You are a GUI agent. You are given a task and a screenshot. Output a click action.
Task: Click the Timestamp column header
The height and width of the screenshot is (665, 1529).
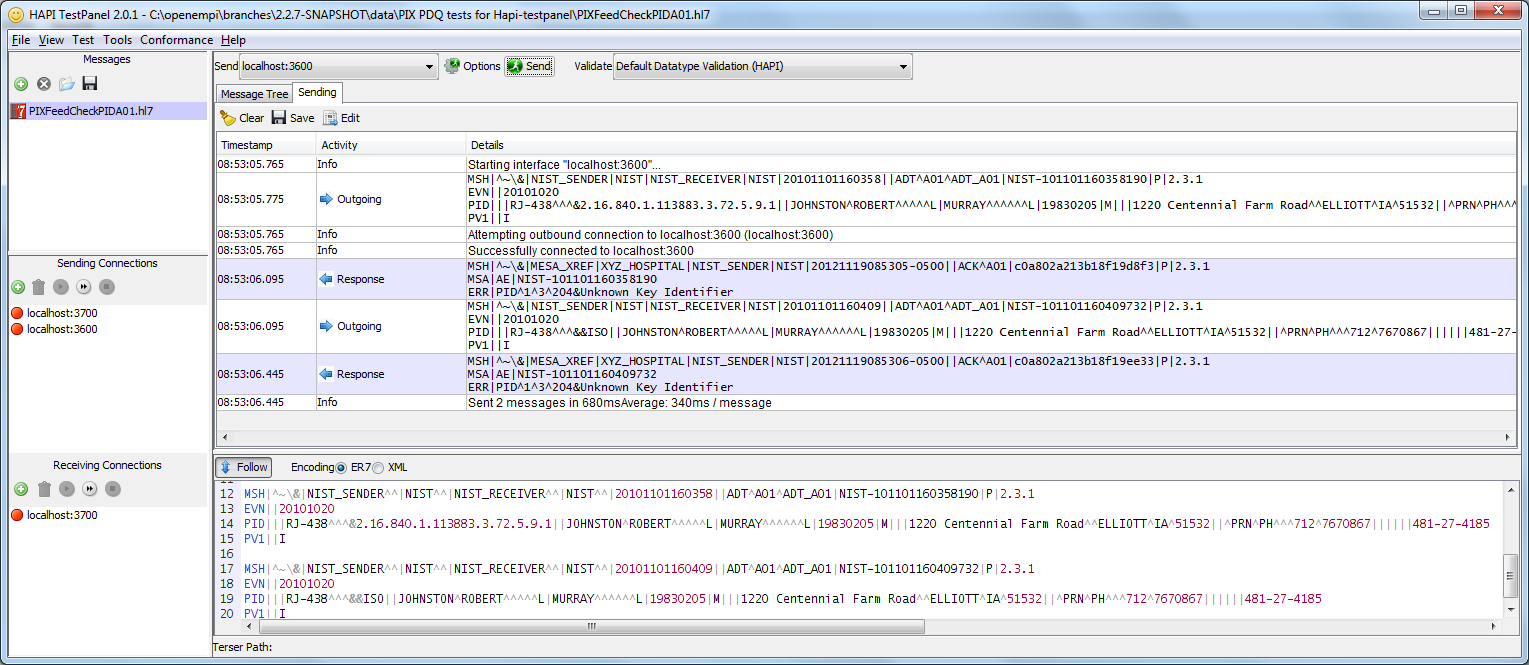click(x=266, y=145)
